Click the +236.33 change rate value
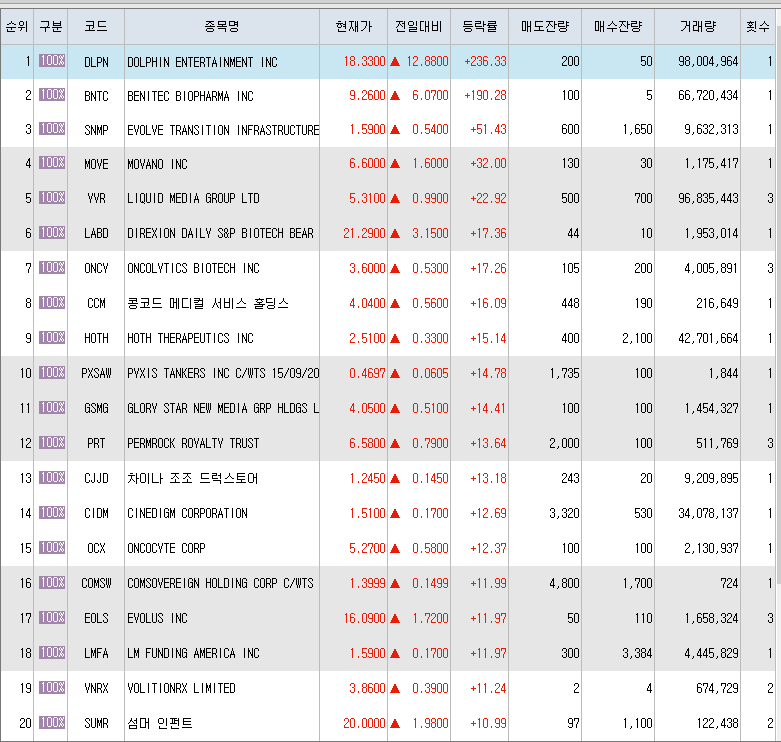The width and height of the screenshot is (781, 742). (485, 61)
